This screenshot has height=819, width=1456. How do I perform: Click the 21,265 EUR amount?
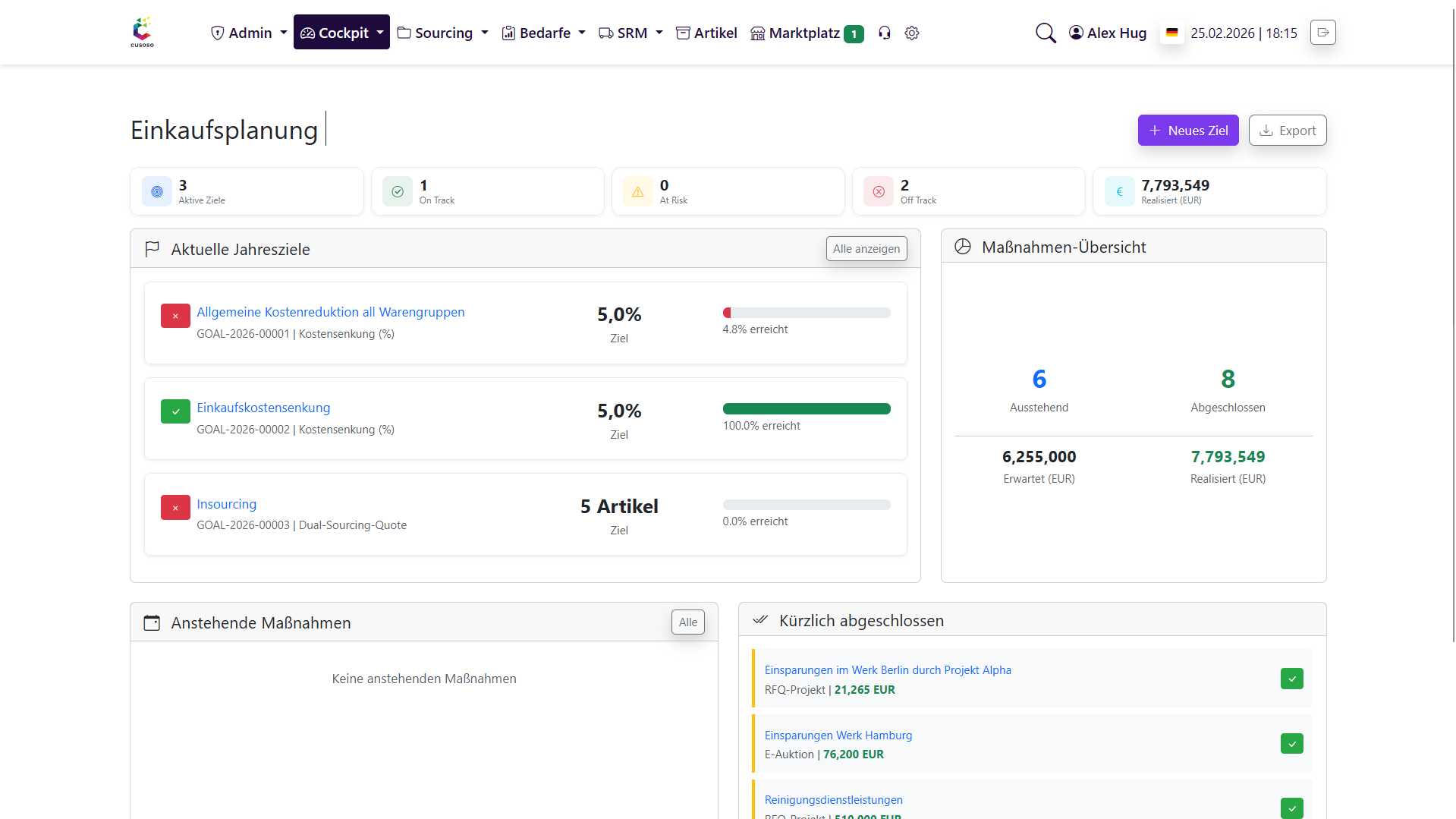(865, 690)
